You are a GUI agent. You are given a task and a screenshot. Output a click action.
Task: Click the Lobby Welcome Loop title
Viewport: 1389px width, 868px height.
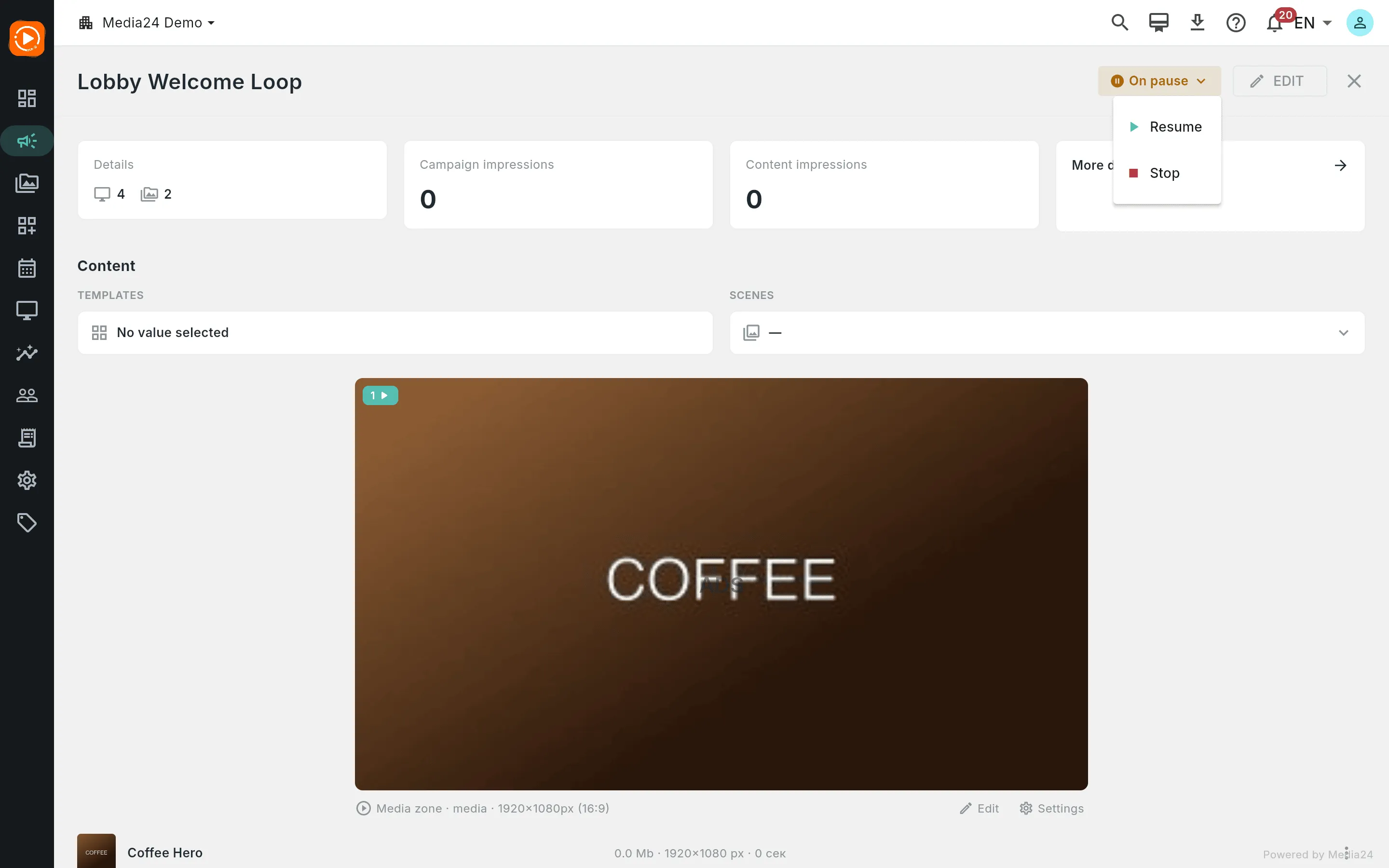coord(190,81)
